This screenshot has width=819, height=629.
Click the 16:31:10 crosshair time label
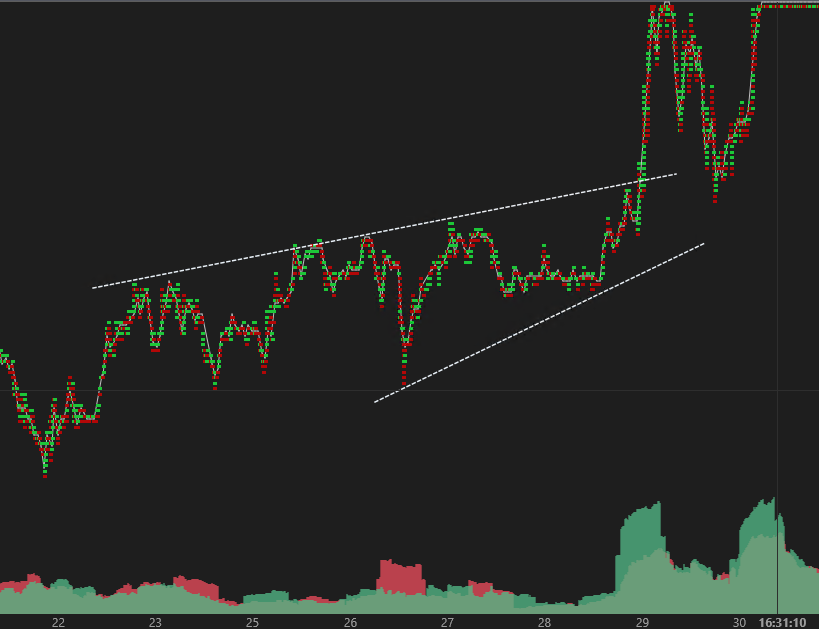781,623
